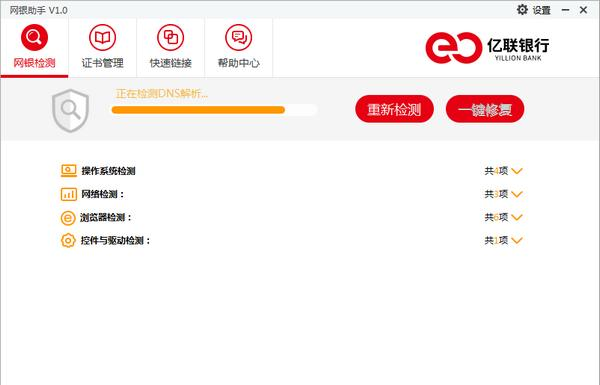The height and width of the screenshot is (385, 600).
Task: Click the 浏览器检测 browser icon
Action: 68,218
